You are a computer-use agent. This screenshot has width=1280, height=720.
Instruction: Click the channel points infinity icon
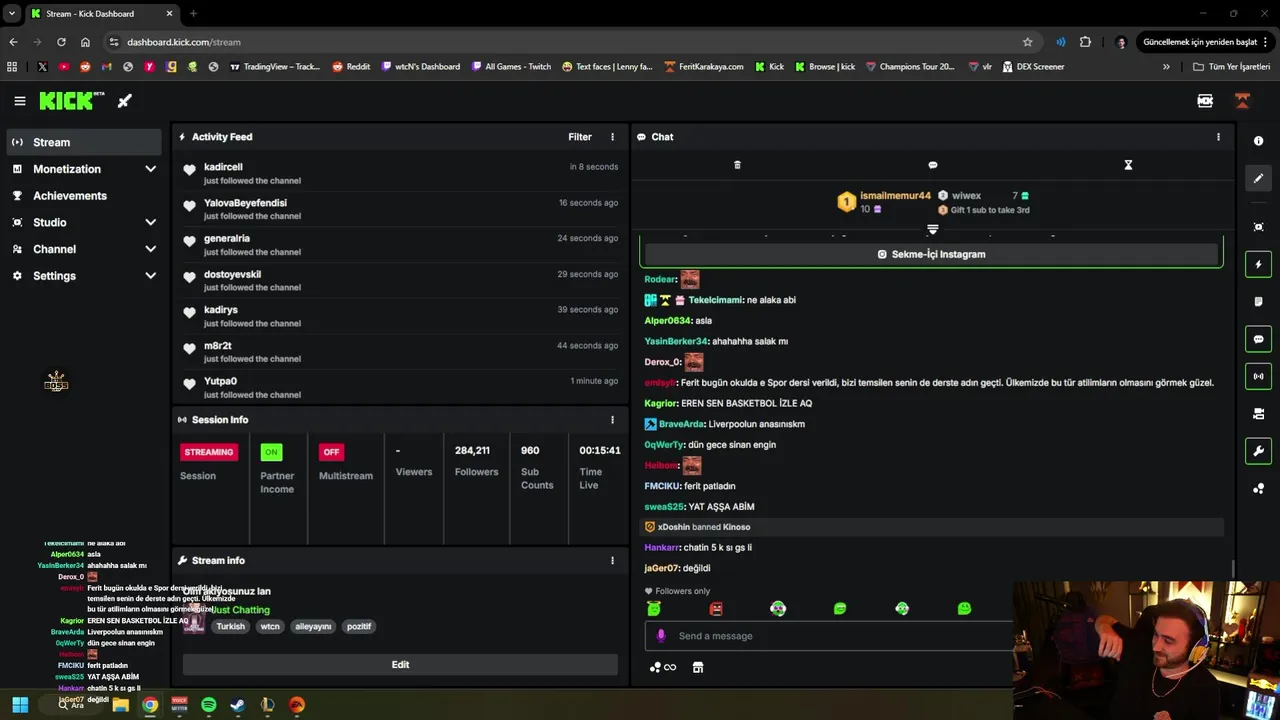coord(662,667)
